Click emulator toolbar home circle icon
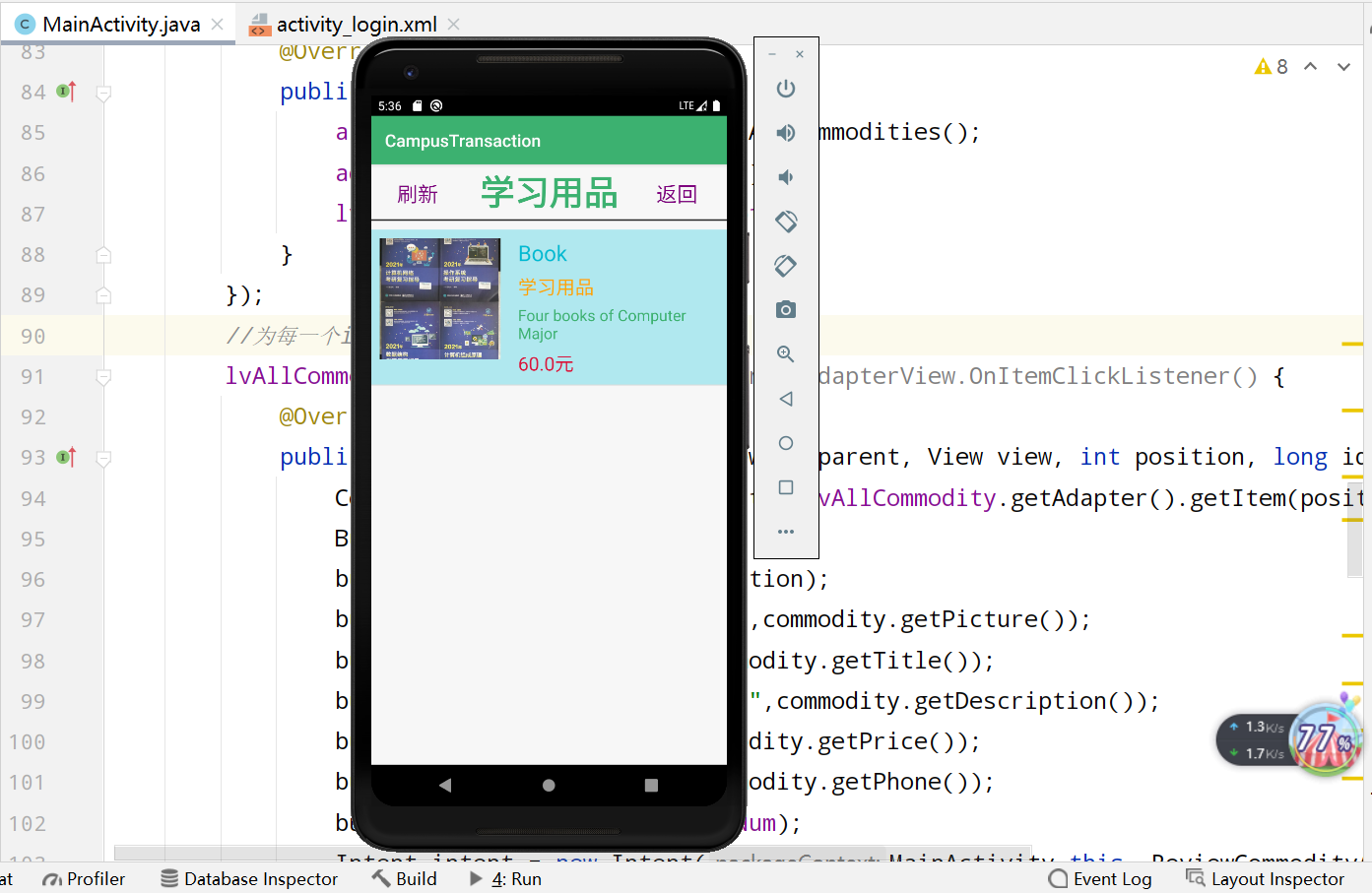 [x=785, y=443]
